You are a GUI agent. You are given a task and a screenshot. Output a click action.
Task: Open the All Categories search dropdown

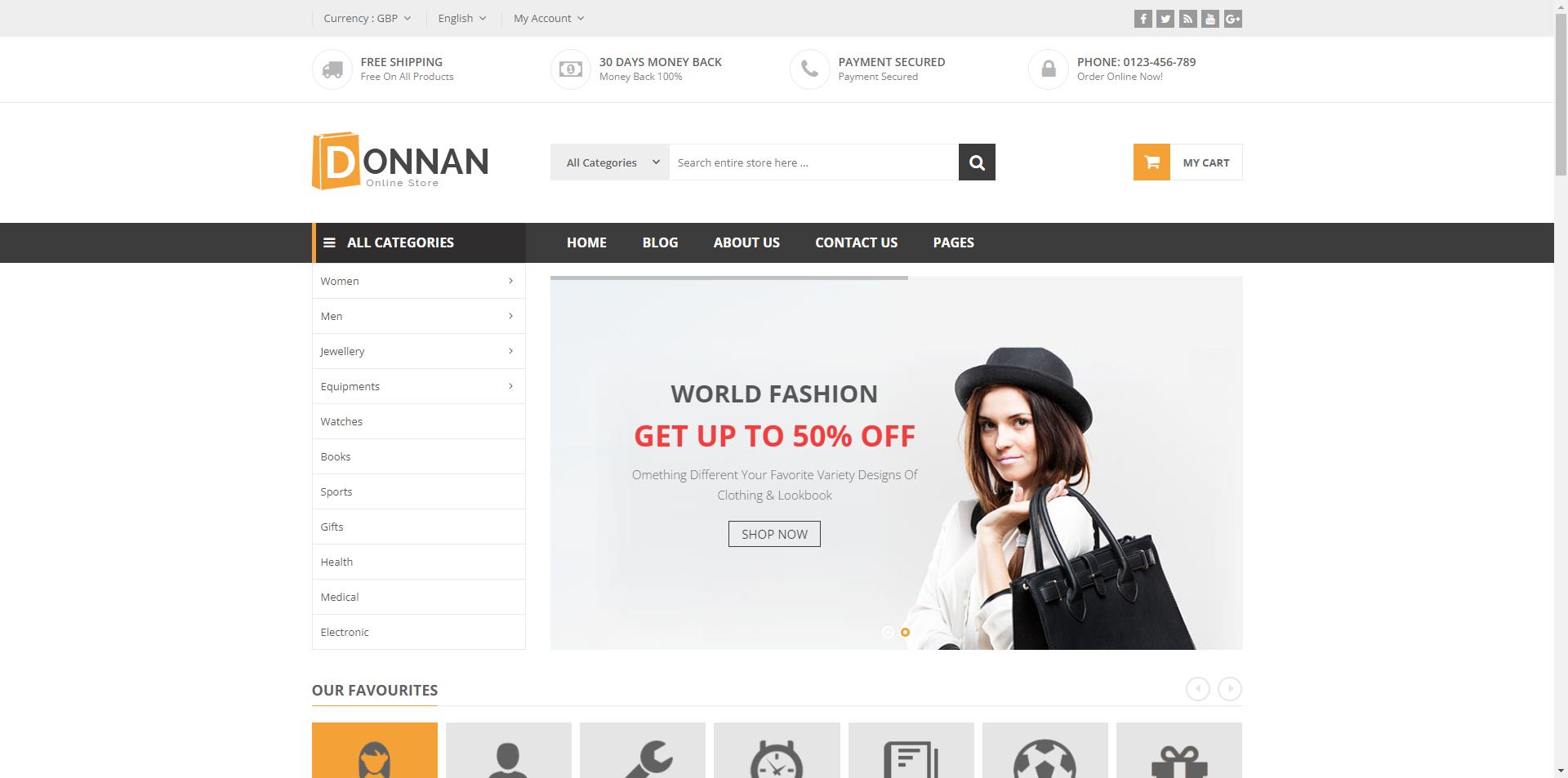[x=610, y=162]
